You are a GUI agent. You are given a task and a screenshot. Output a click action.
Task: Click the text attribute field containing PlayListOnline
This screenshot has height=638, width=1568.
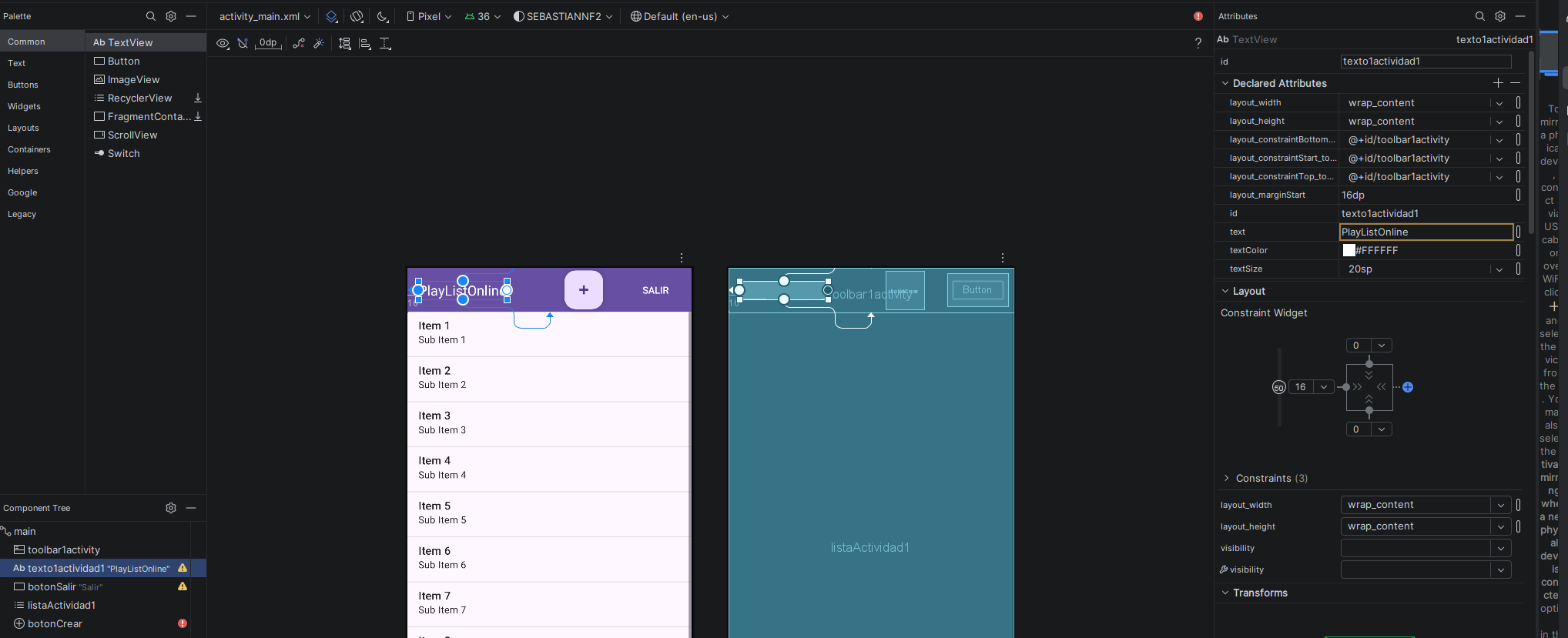(1426, 232)
